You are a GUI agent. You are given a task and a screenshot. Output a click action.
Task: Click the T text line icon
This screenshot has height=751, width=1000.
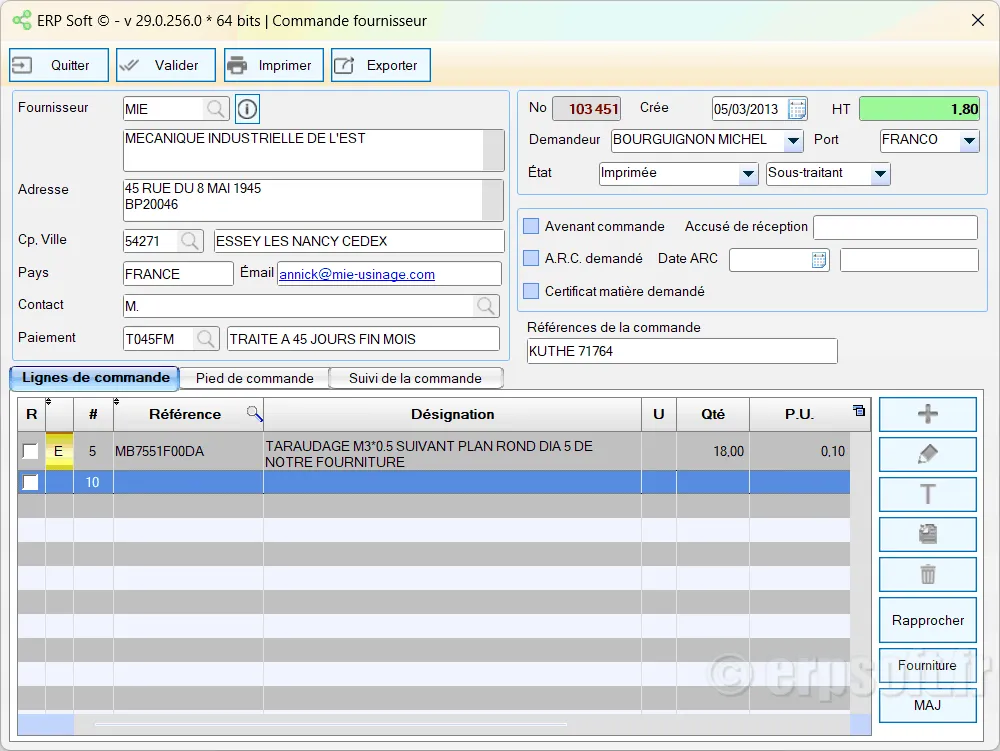click(x=927, y=494)
